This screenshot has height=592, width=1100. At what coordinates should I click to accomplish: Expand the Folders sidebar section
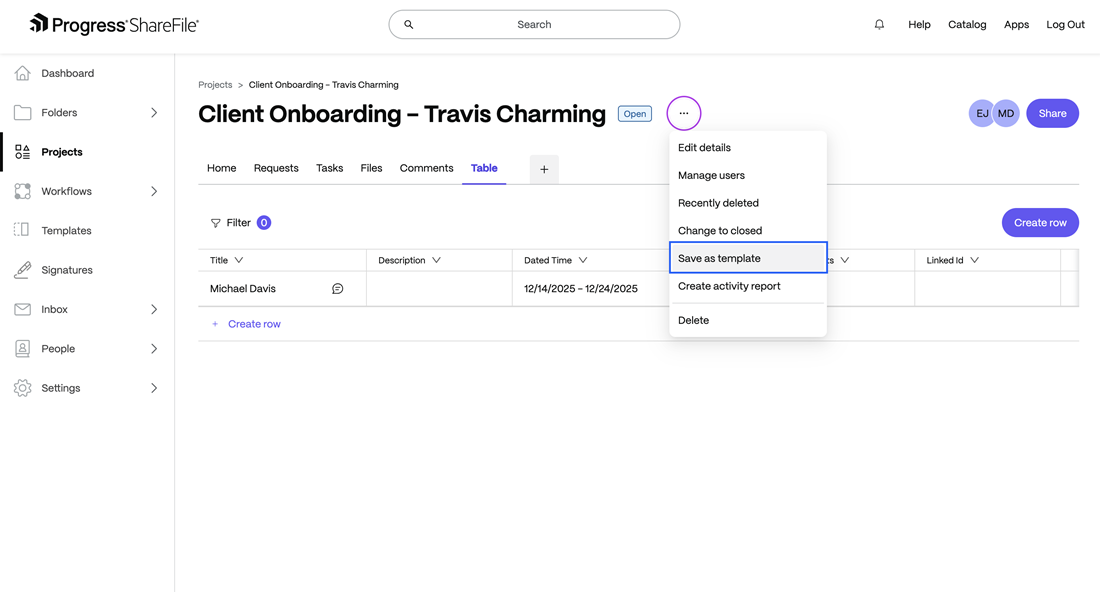tap(154, 113)
